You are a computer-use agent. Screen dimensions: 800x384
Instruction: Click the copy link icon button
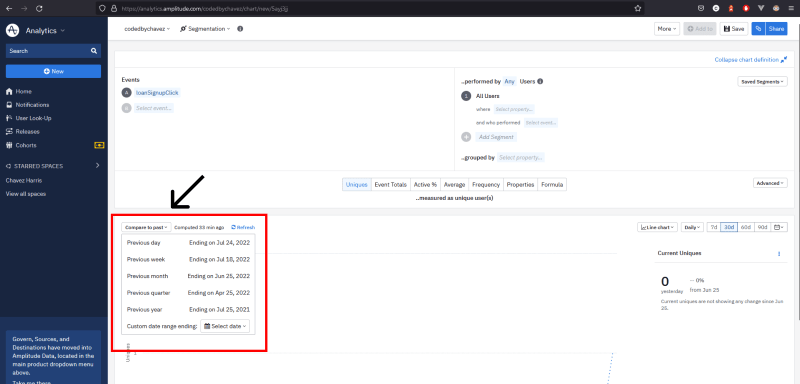tap(758, 29)
